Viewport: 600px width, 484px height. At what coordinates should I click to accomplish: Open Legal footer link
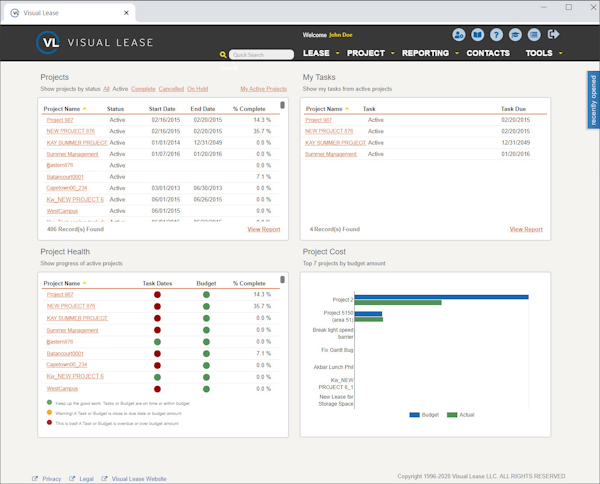click(x=86, y=479)
